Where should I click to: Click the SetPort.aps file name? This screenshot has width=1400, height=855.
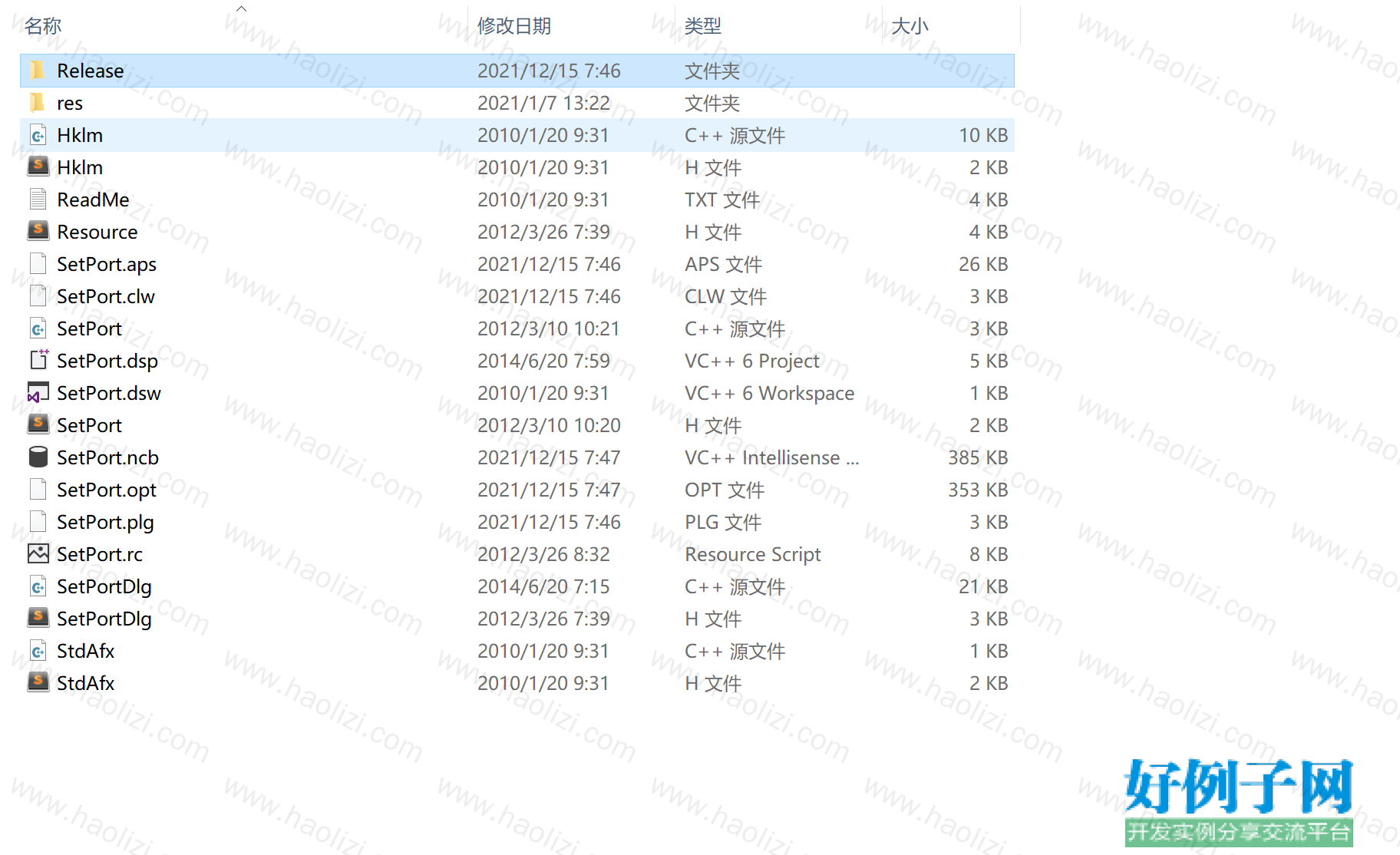107,264
